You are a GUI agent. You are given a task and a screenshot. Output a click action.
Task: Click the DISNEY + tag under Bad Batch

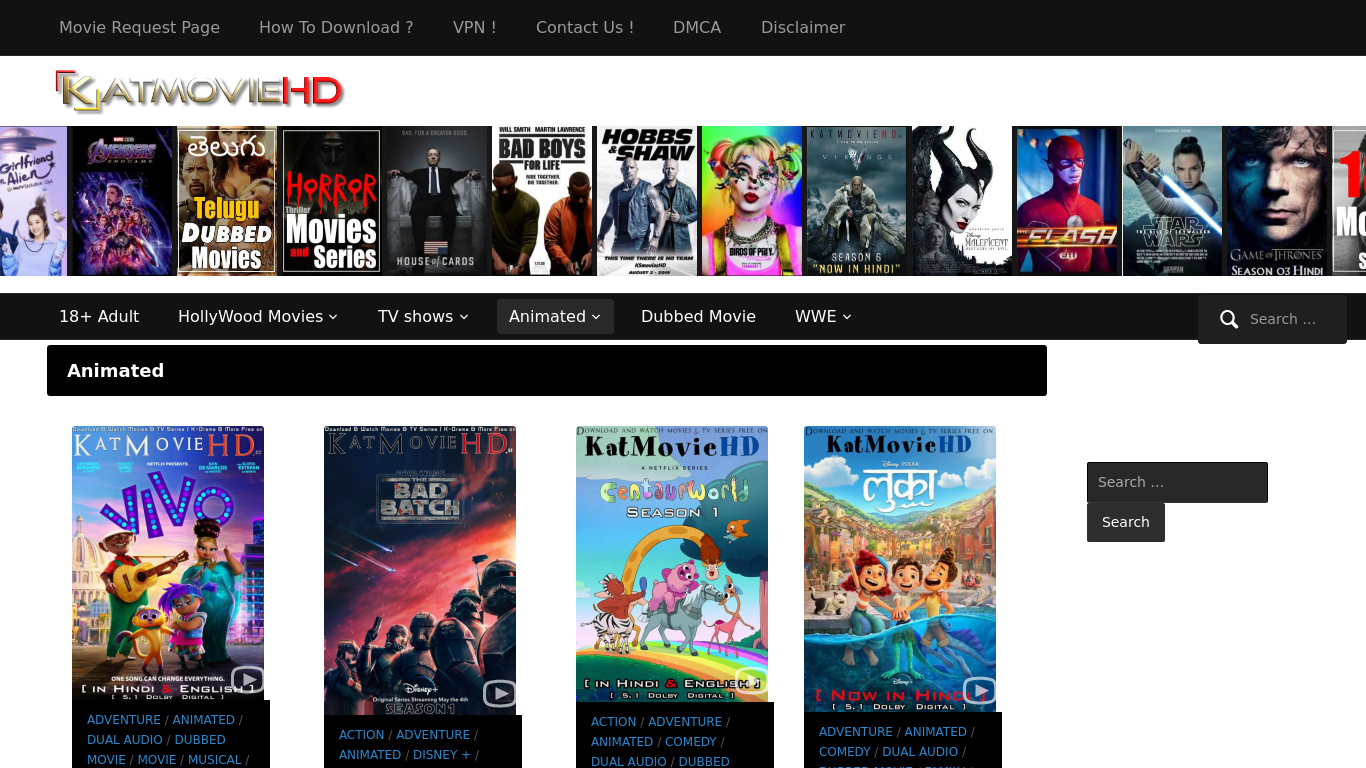click(442, 755)
